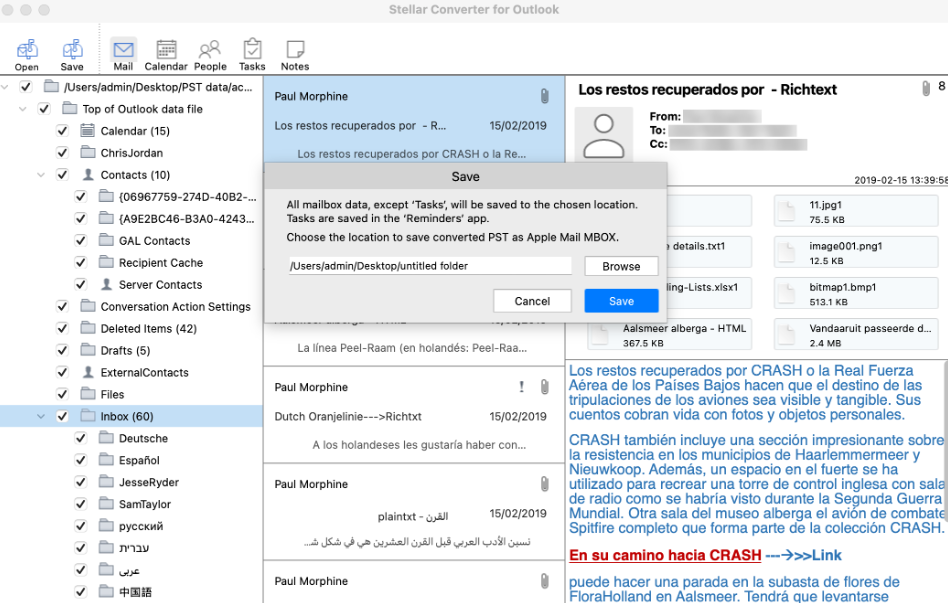This screenshot has height=603, width=948.
Task: Open the Dutch Oranjelinie--->Richtxt email
Action: [x=414, y=416]
